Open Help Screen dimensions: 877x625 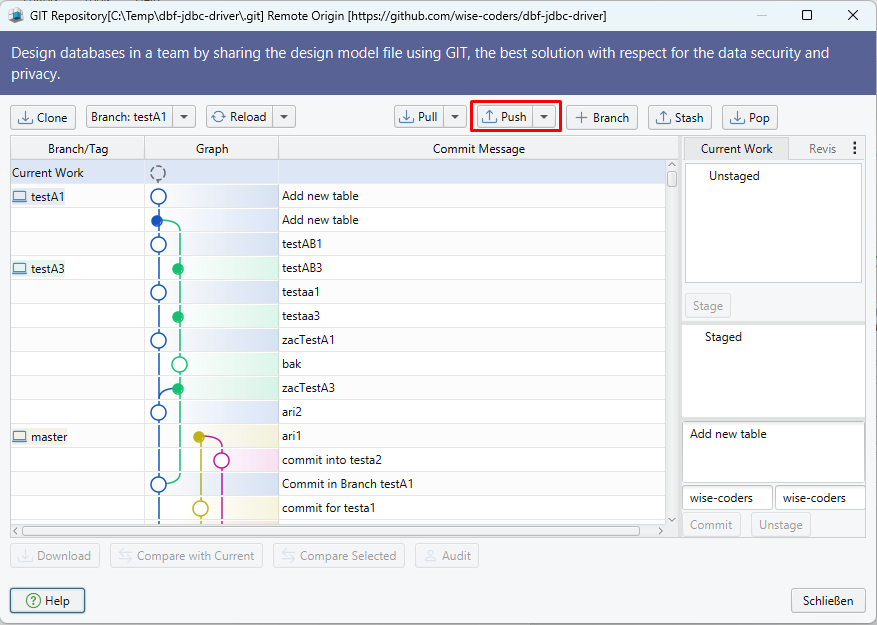(x=48, y=601)
